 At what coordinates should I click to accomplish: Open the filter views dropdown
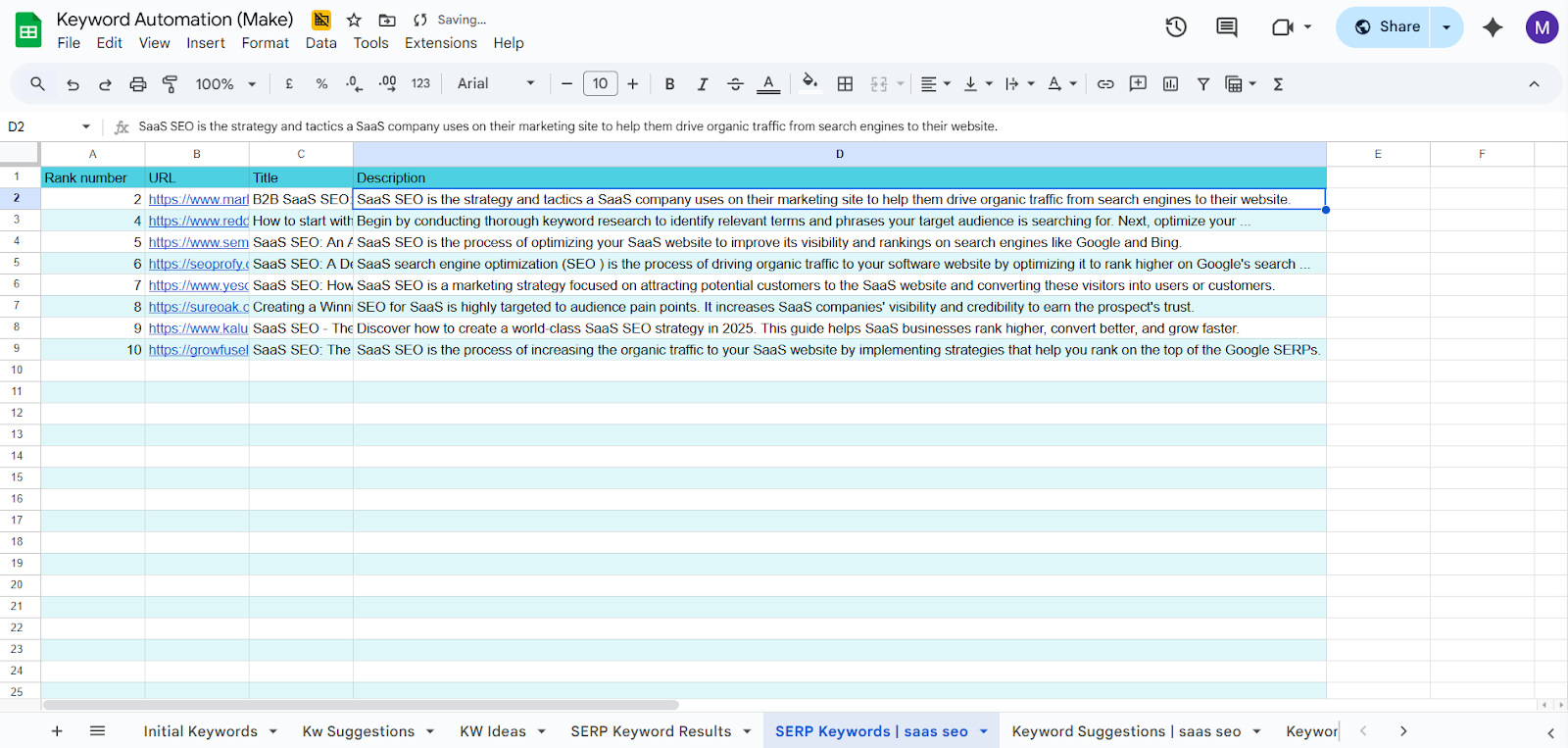point(1241,84)
